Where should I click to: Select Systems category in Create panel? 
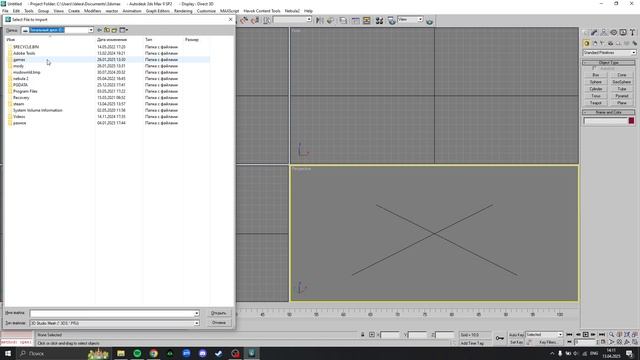coord(634,43)
